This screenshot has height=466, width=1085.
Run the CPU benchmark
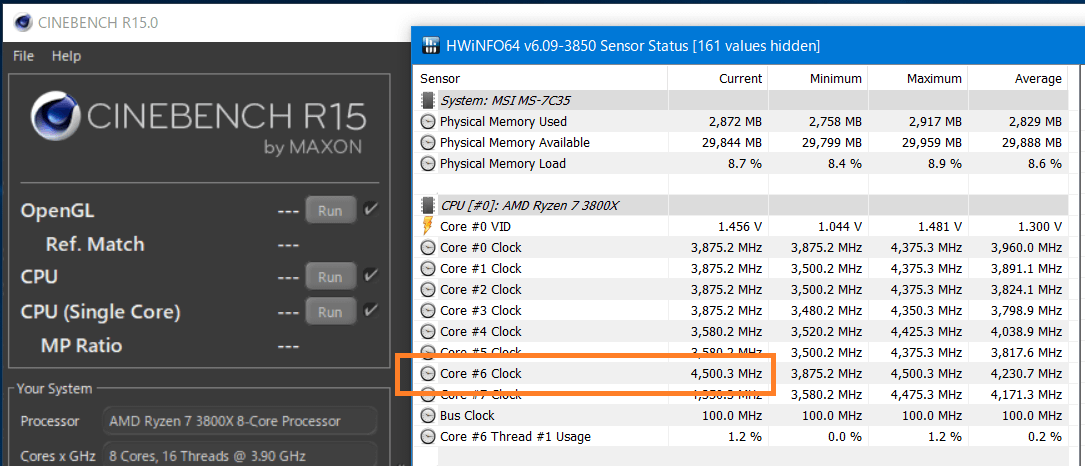click(x=331, y=277)
